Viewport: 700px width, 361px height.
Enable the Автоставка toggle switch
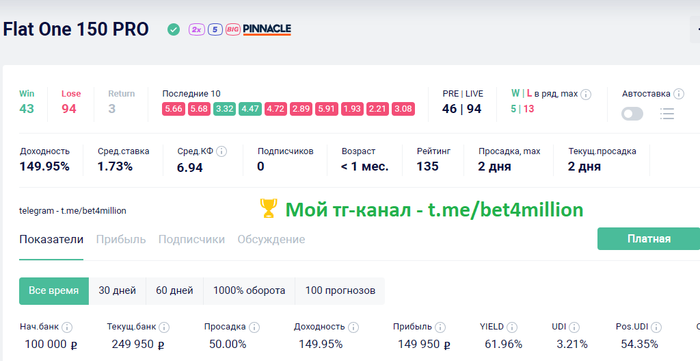pos(632,114)
